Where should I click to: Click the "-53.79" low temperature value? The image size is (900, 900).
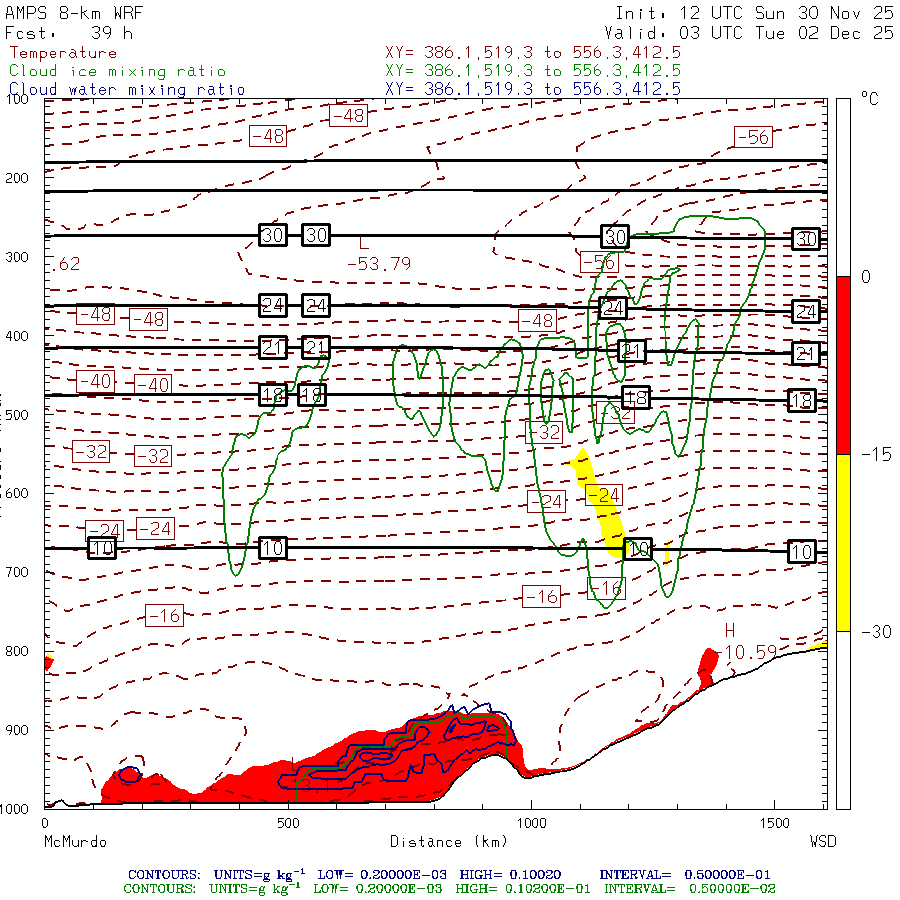click(379, 264)
